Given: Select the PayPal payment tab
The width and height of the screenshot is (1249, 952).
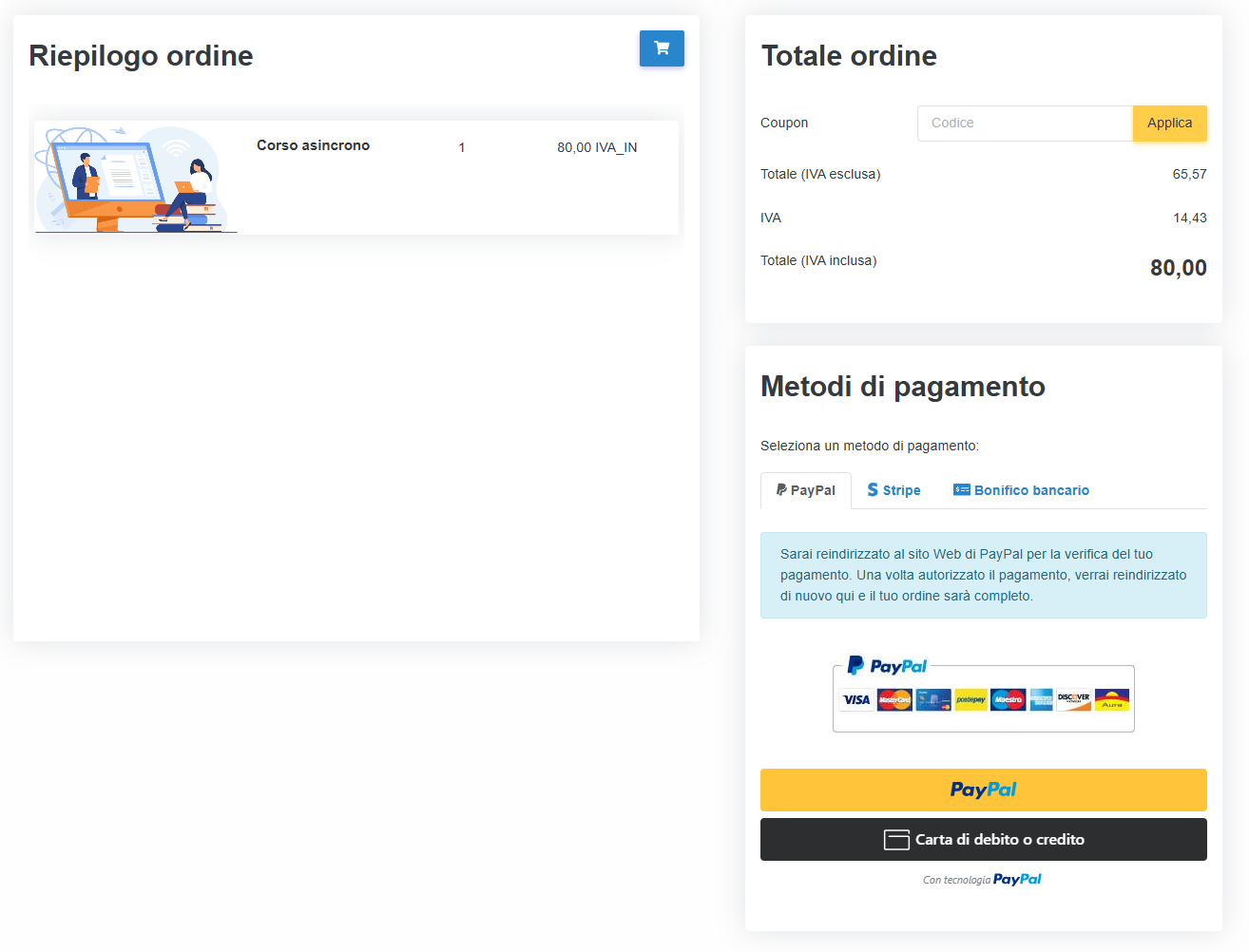Looking at the screenshot, I should (806, 490).
